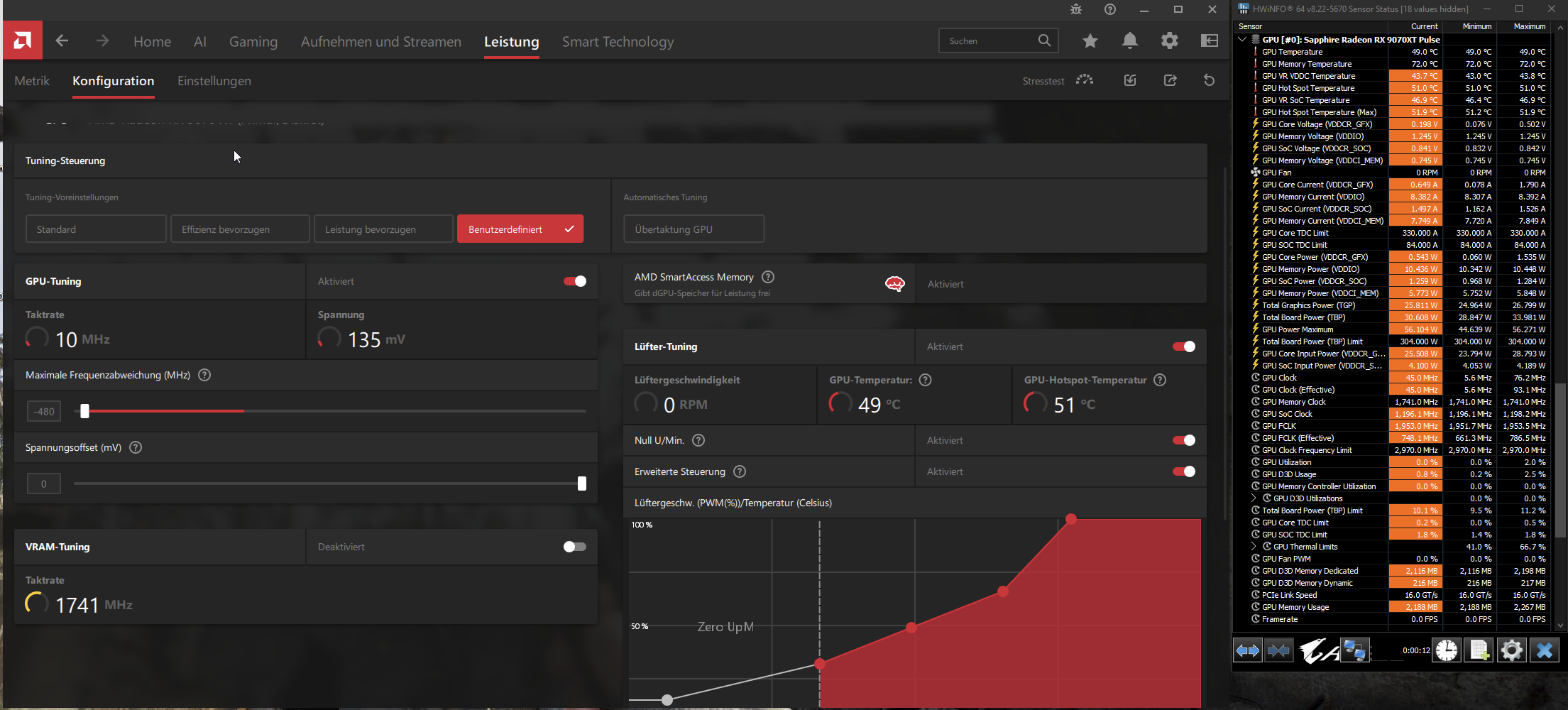Expand GPU Thermal Limits in HWiNFO
This screenshot has height=710, width=1568.
tap(1254, 547)
